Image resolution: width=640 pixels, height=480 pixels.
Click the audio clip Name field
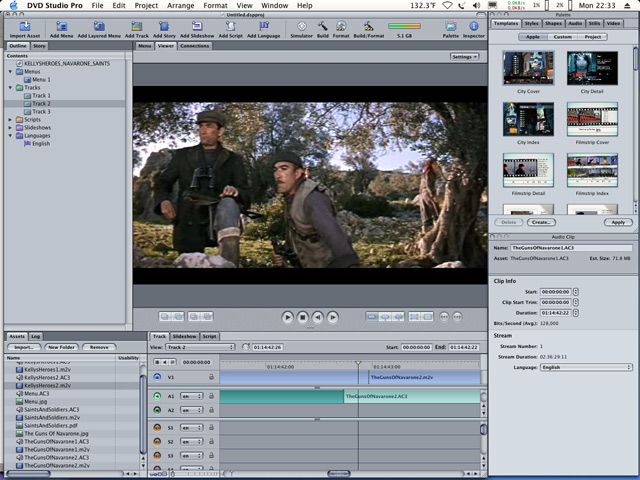[571, 248]
